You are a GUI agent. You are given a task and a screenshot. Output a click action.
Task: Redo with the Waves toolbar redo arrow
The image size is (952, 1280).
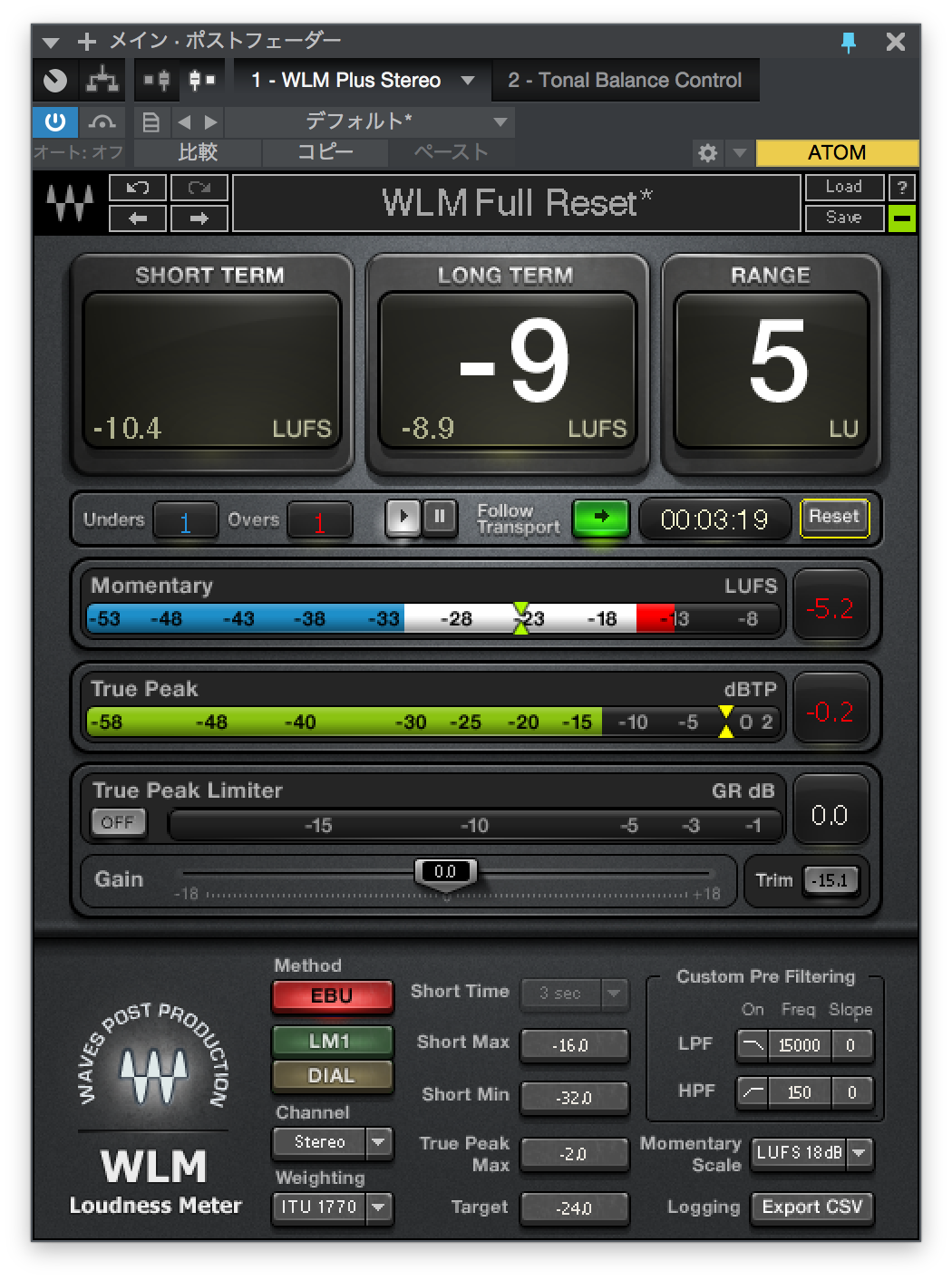tap(199, 188)
